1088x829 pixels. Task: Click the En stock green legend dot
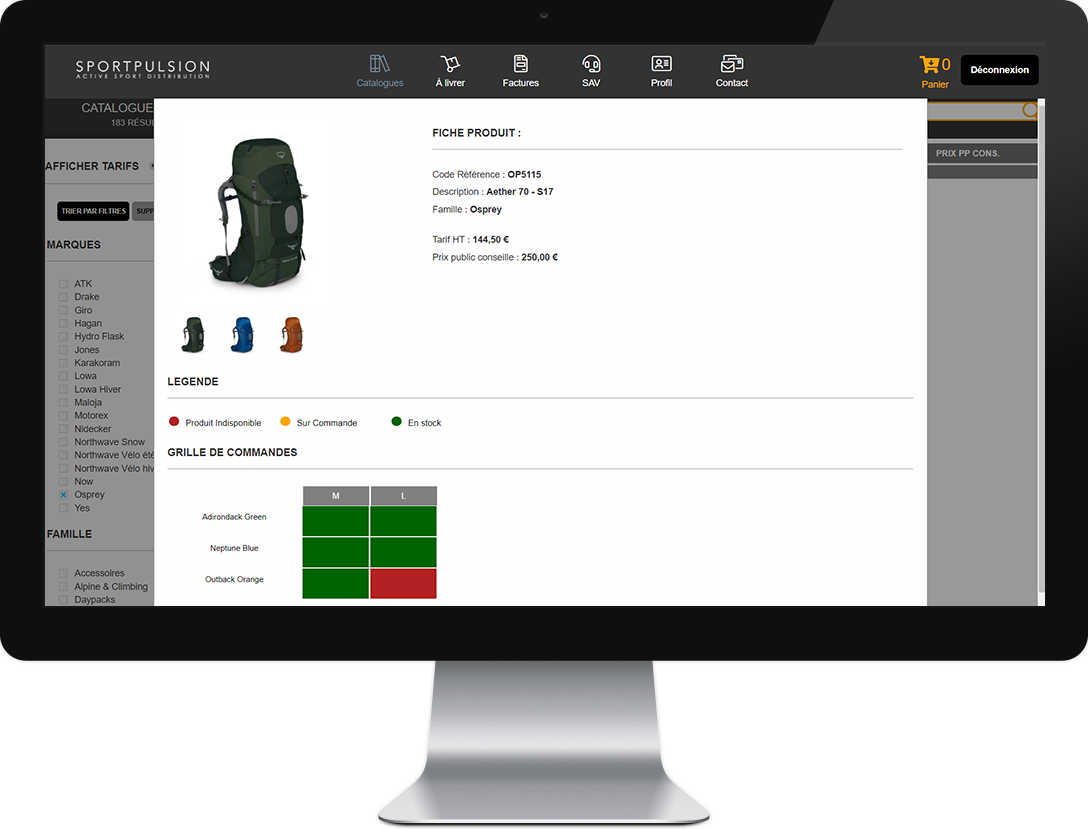pyautogui.click(x=396, y=421)
